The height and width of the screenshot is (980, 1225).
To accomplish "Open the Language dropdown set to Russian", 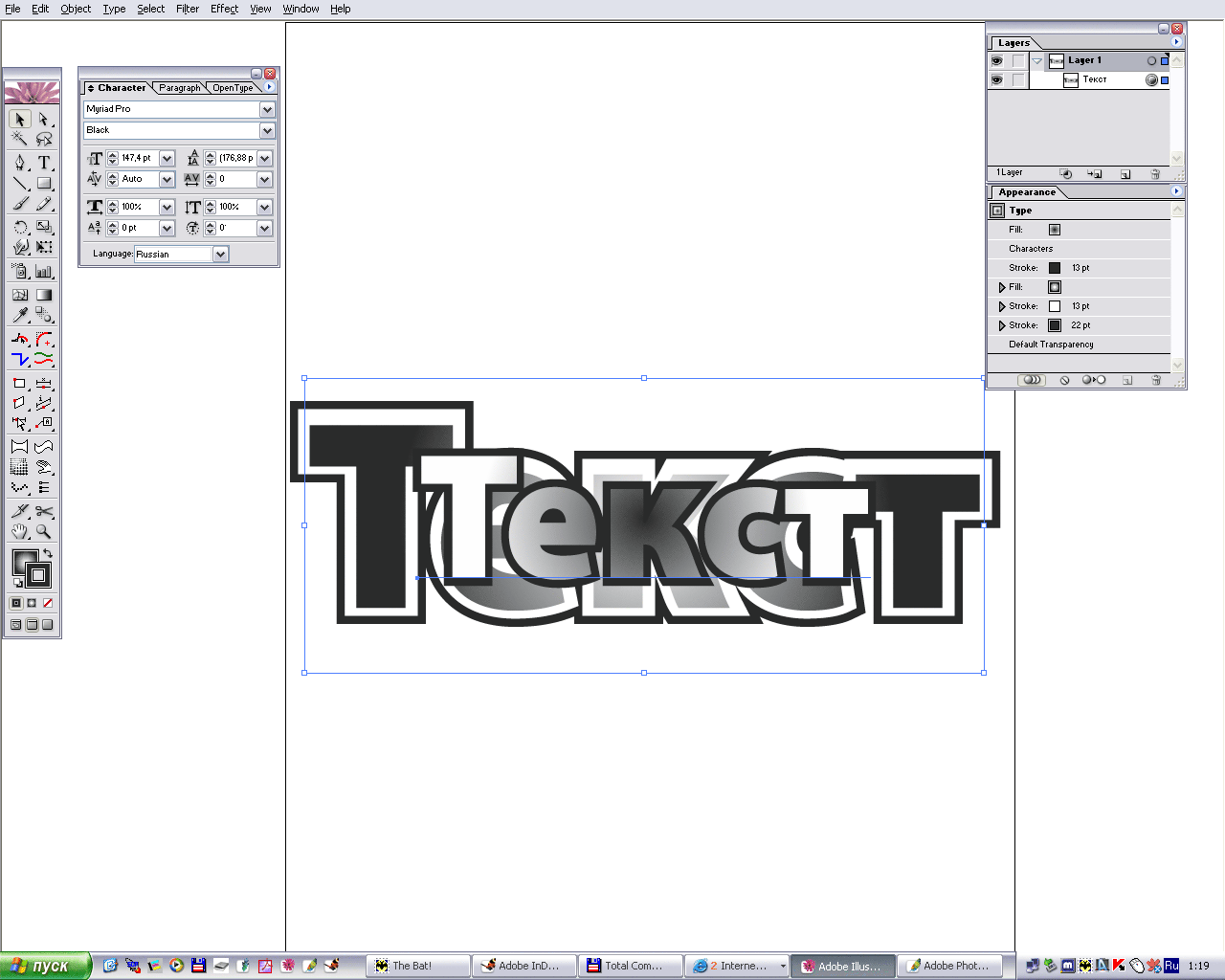I will 221,254.
